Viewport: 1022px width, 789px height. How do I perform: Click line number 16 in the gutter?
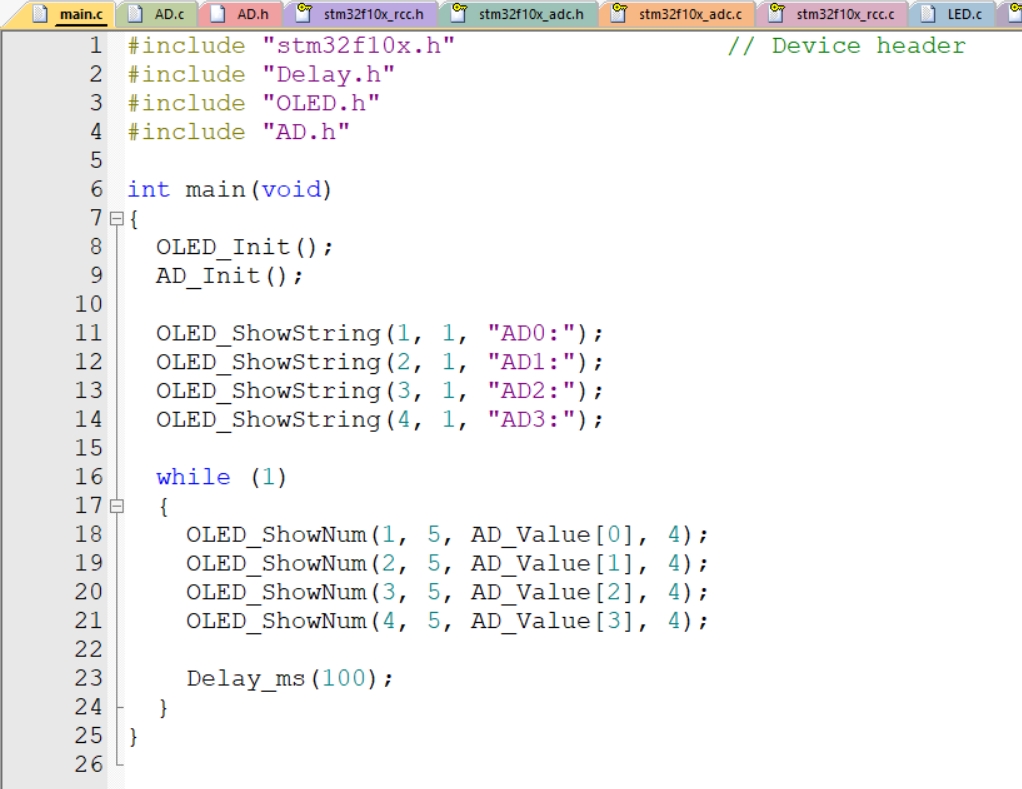[x=89, y=477]
